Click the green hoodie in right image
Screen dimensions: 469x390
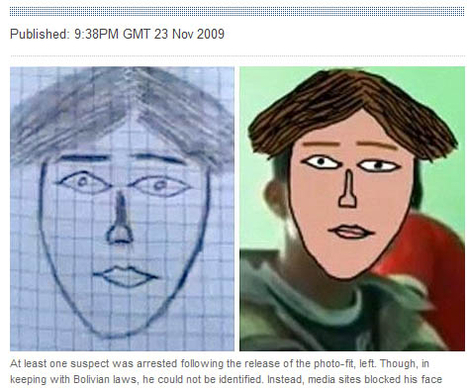[333, 310]
